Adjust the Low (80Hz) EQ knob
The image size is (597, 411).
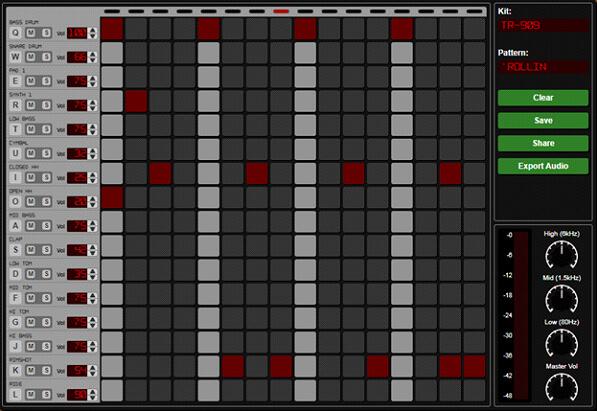coord(562,343)
